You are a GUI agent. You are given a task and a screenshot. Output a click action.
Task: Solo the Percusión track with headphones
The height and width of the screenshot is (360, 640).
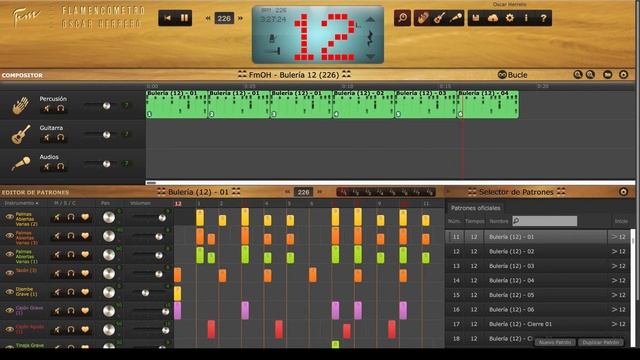(x=61, y=109)
